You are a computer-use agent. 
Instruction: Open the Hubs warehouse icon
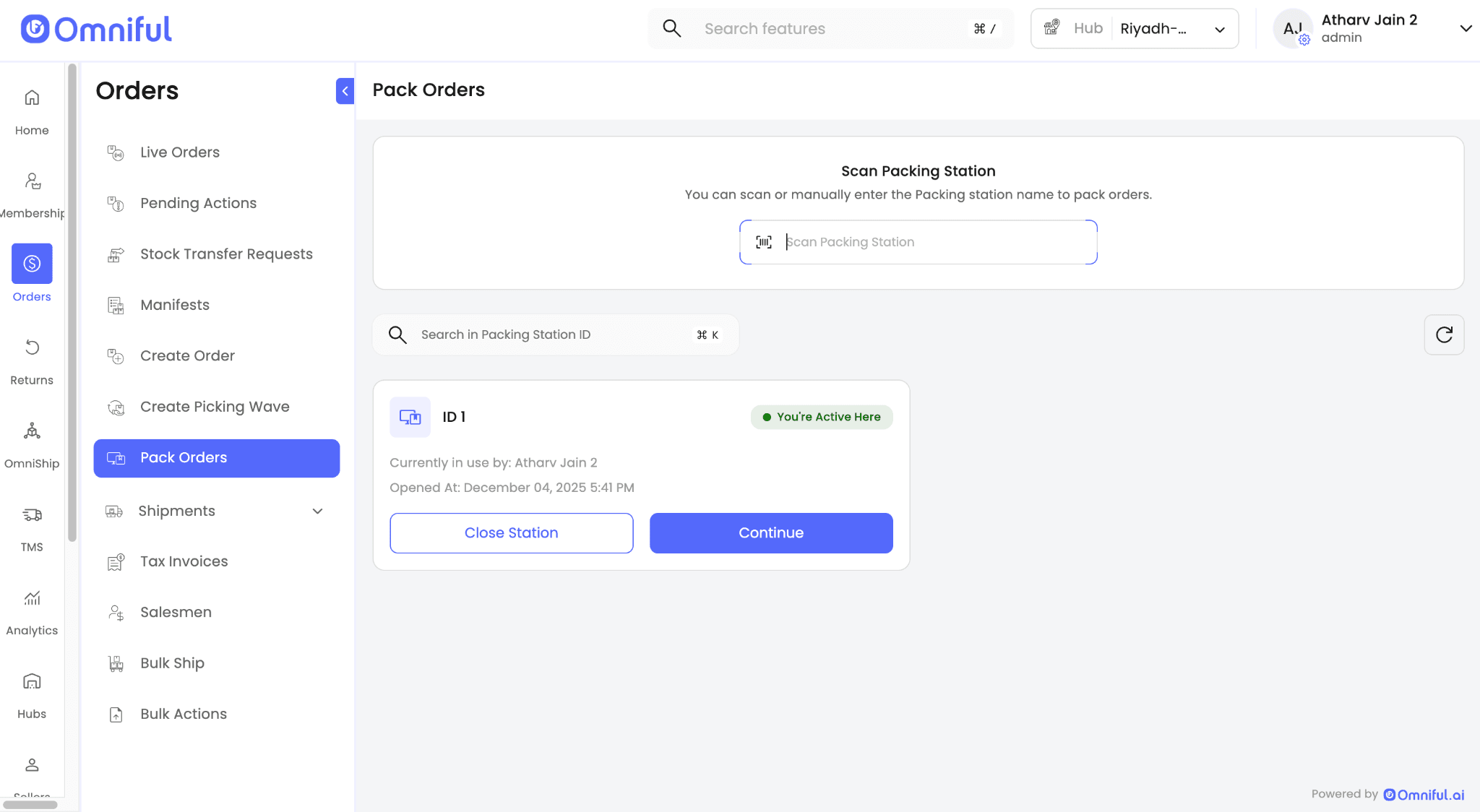[x=32, y=681]
